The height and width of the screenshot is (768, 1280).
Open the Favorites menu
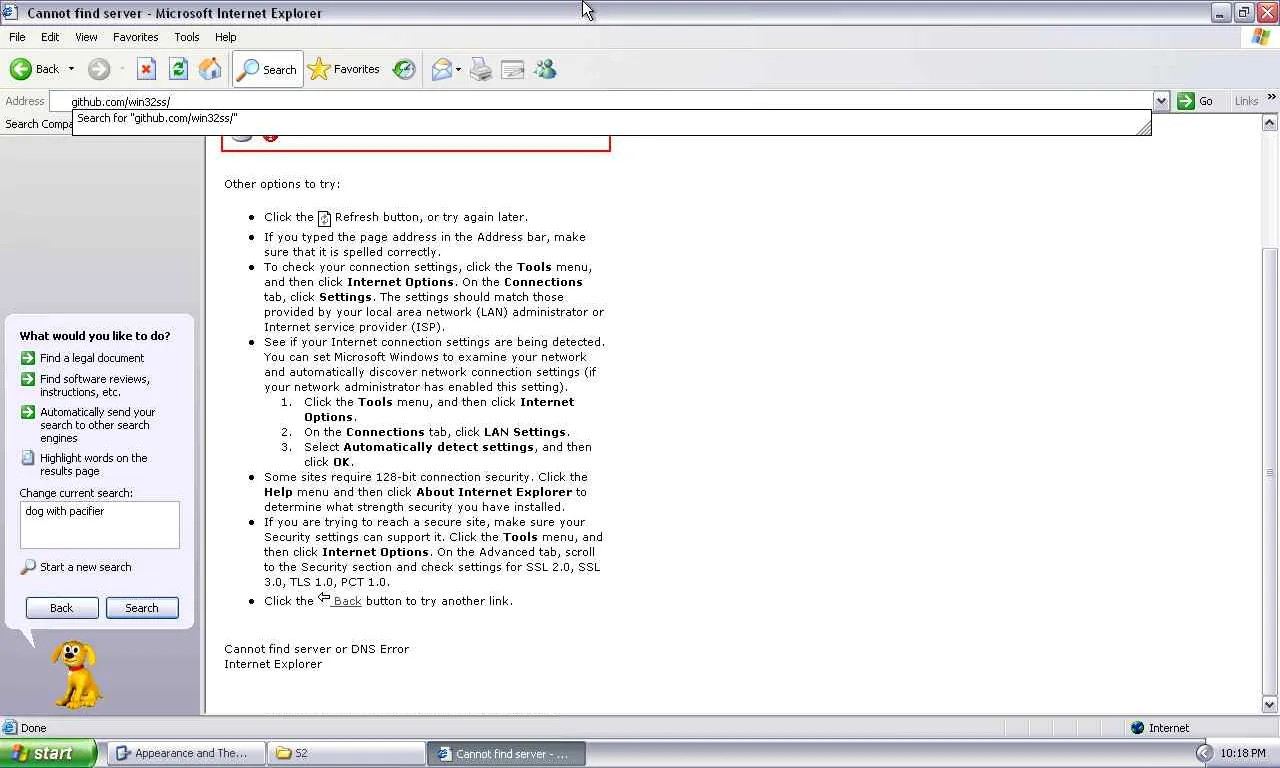(x=136, y=37)
